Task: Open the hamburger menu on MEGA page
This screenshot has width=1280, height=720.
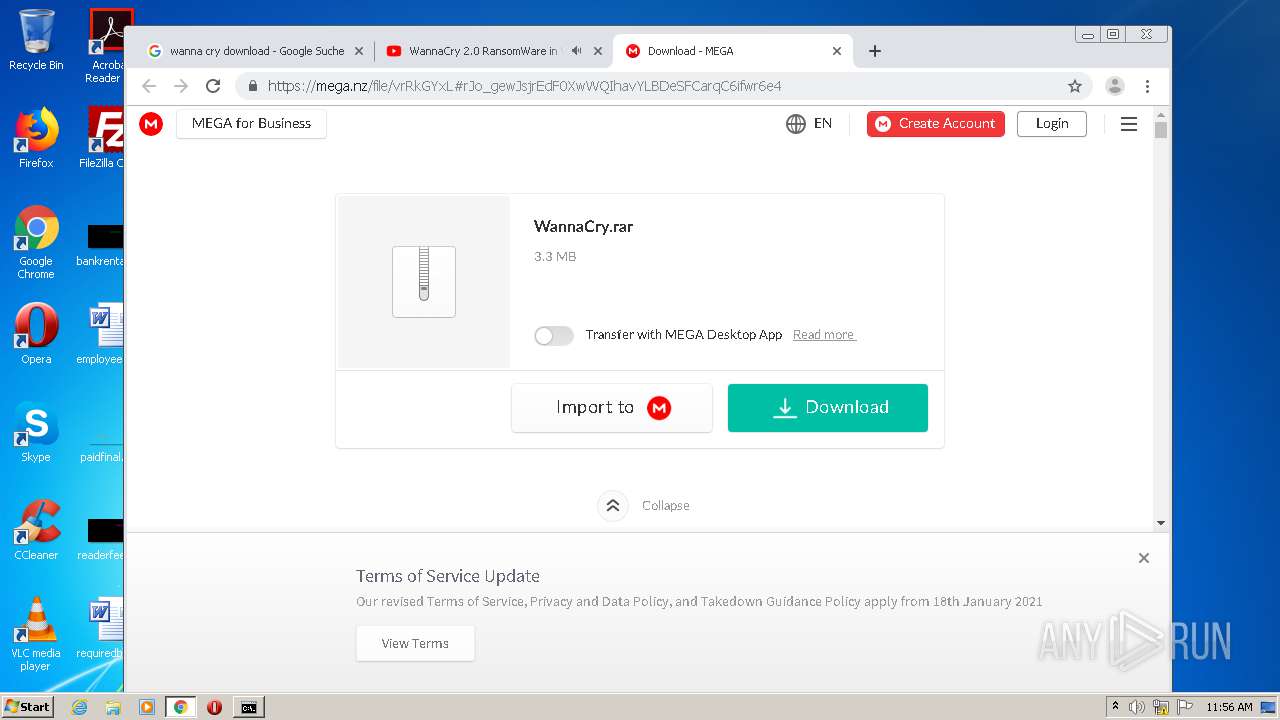Action: 1129,124
